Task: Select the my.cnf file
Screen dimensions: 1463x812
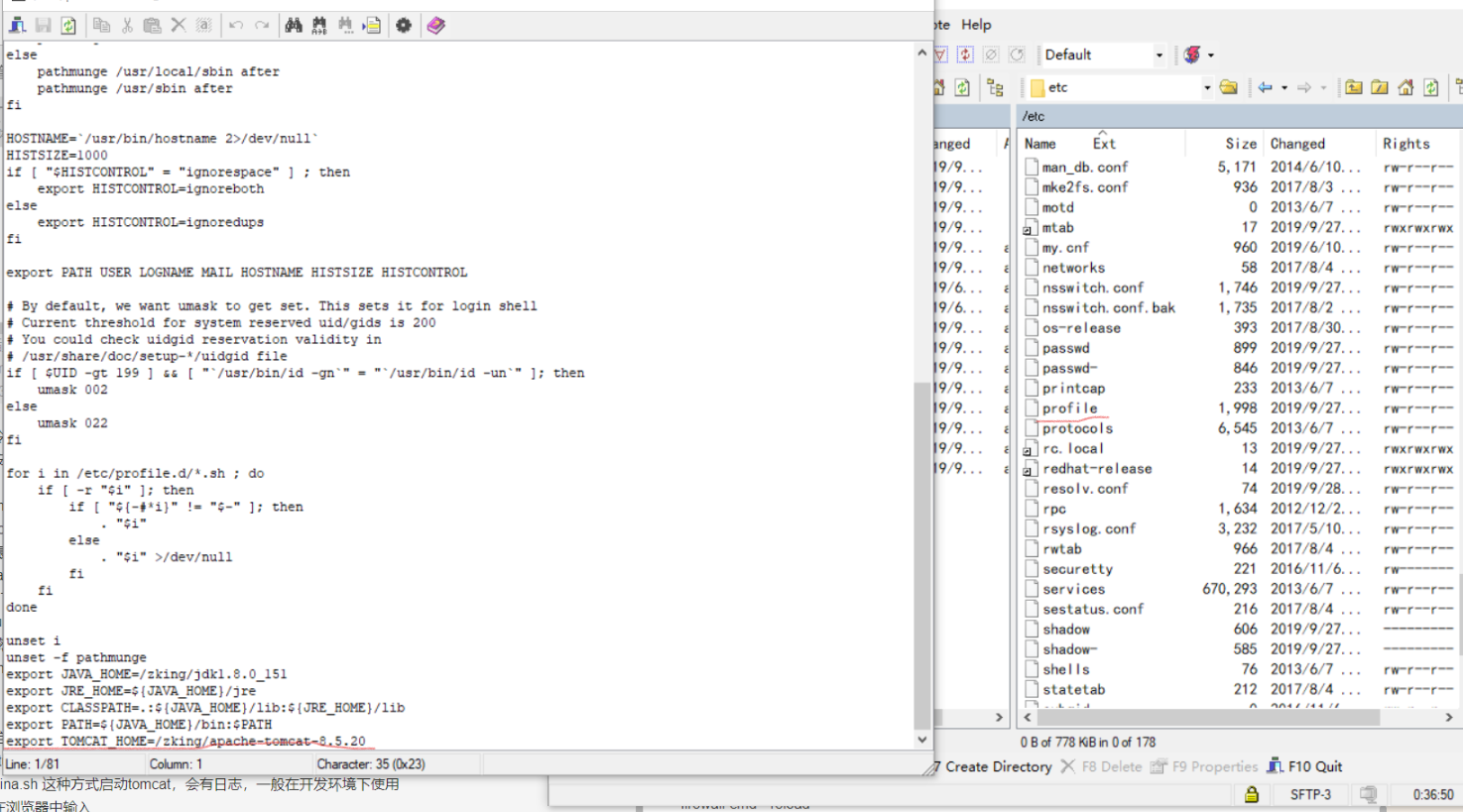Action: pyautogui.click(x=1065, y=248)
